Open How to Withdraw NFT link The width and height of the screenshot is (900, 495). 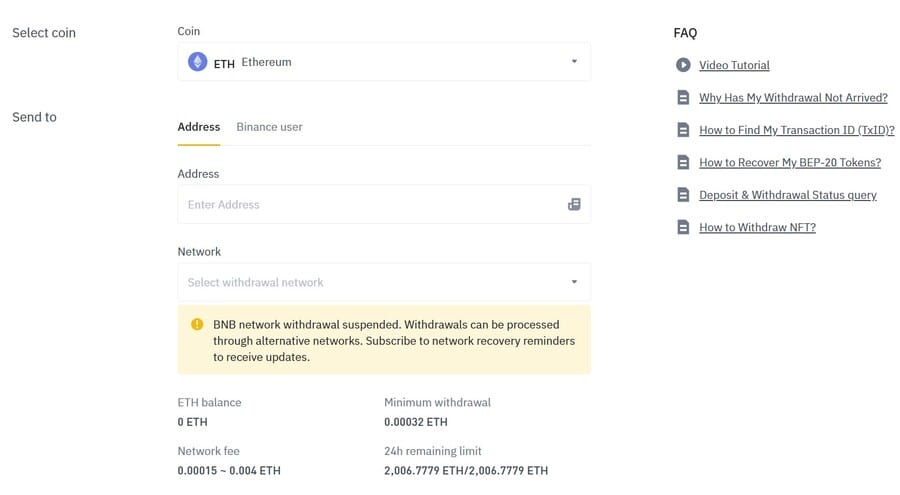pyautogui.click(x=757, y=227)
